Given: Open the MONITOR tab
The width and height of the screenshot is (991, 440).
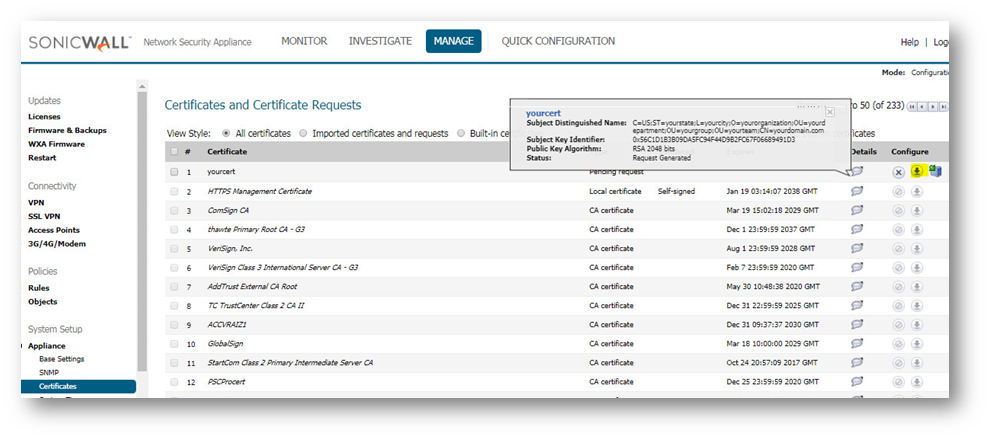Looking at the screenshot, I should [x=304, y=41].
